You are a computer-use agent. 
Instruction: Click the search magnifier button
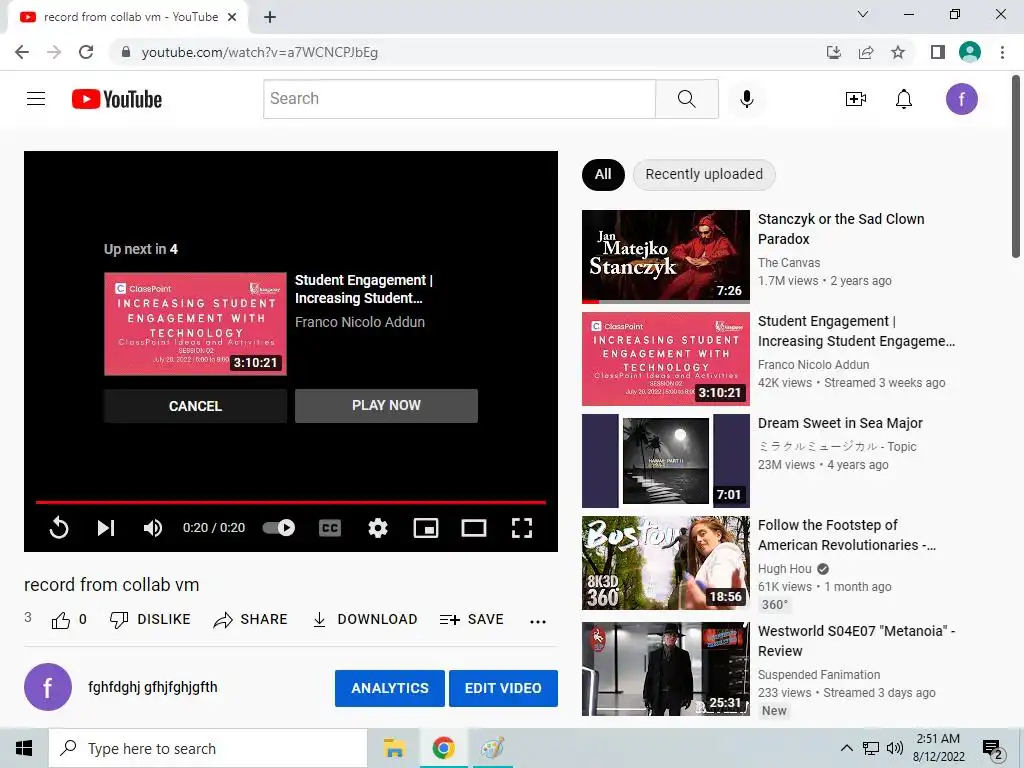point(686,99)
